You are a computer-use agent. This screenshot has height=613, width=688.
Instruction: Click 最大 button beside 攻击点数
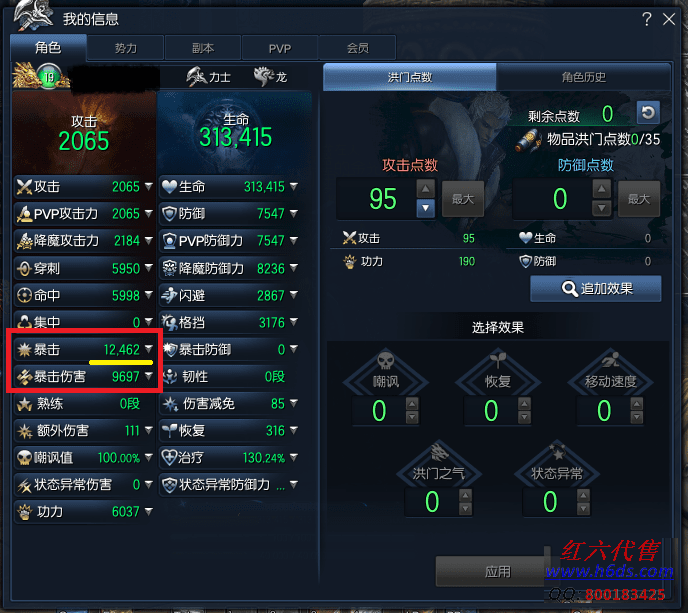pos(463,199)
